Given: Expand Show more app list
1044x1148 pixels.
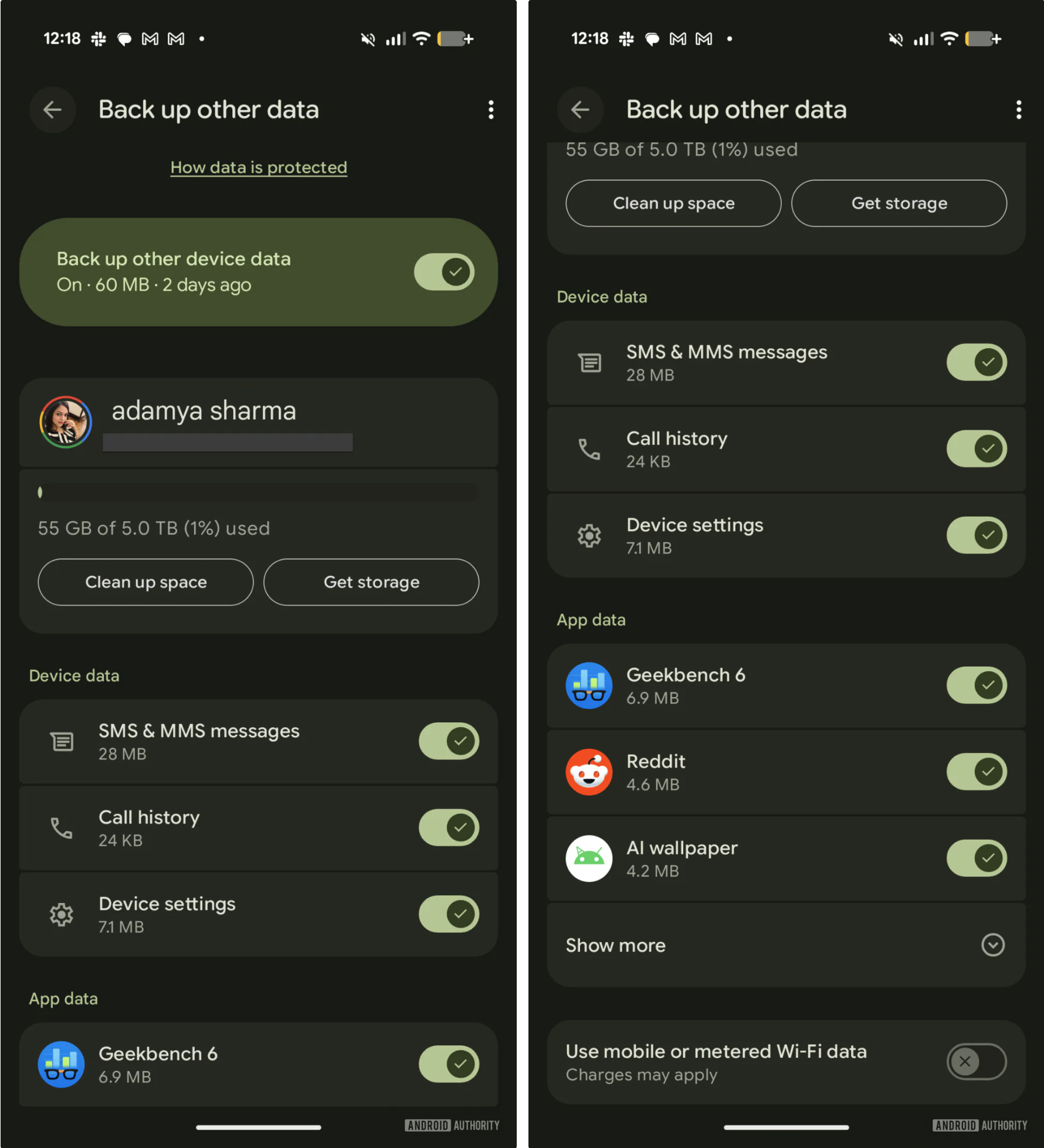Looking at the screenshot, I should (786, 945).
